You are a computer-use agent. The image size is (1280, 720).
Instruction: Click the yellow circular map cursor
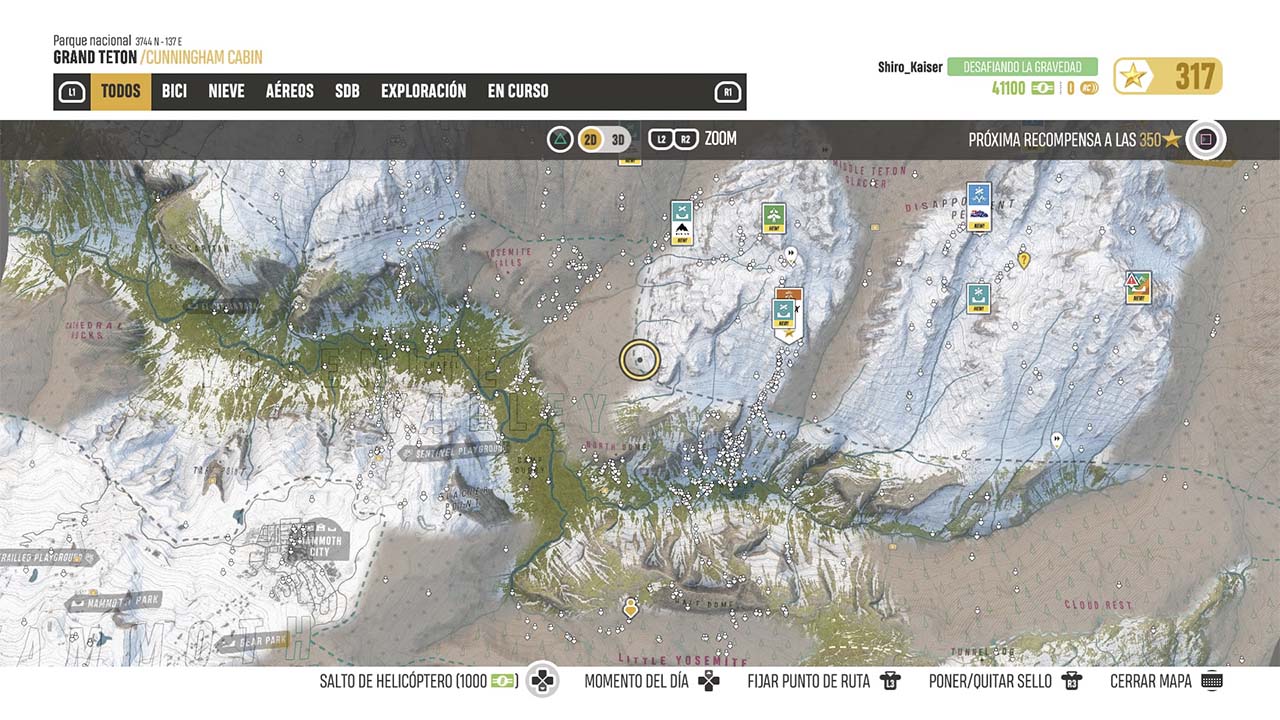640,360
